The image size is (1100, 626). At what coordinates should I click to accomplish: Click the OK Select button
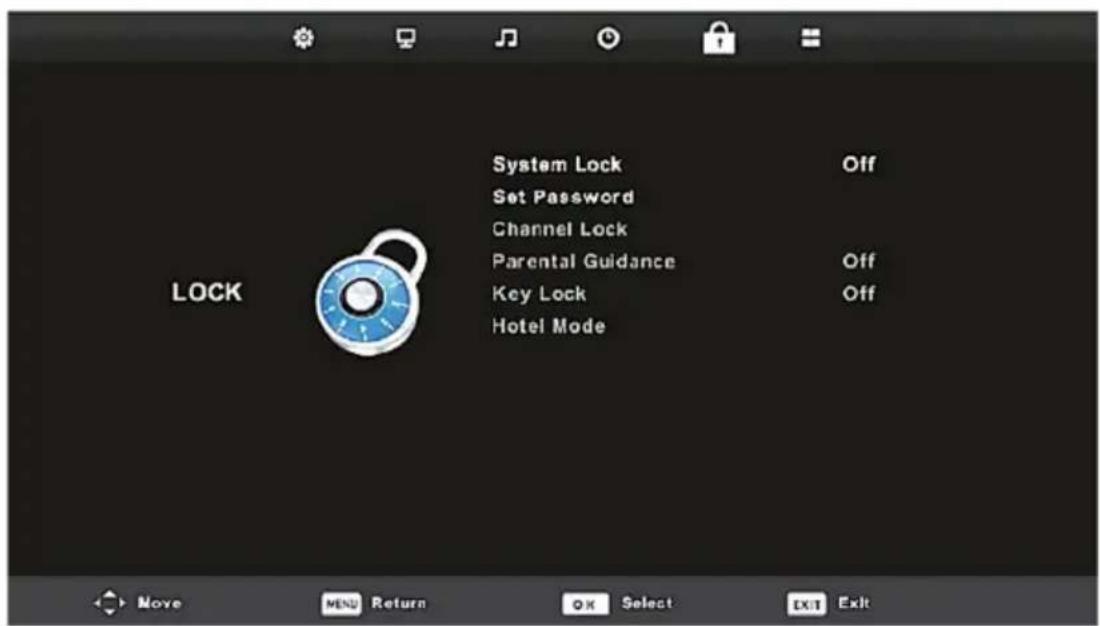tap(617, 603)
